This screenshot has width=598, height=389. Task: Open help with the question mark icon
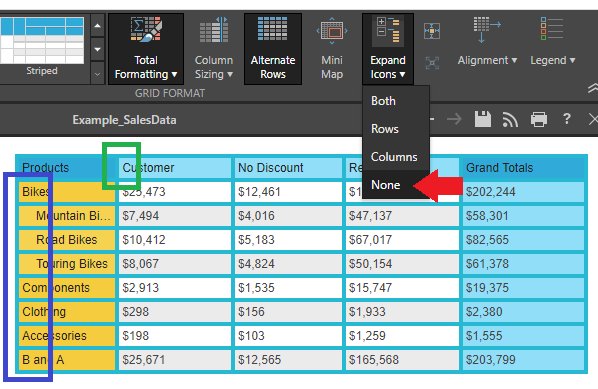pos(567,119)
